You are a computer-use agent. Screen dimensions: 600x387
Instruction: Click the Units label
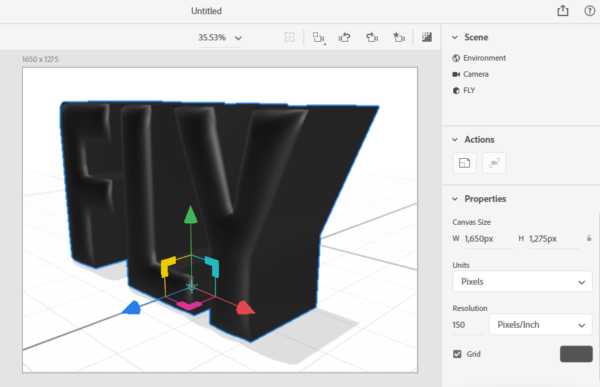461,265
